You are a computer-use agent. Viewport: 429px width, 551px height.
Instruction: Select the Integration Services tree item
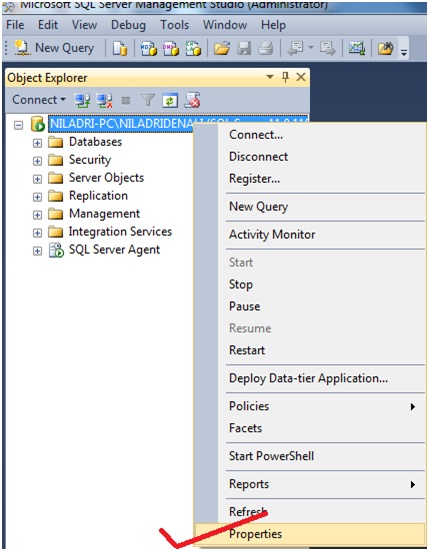pos(120,232)
